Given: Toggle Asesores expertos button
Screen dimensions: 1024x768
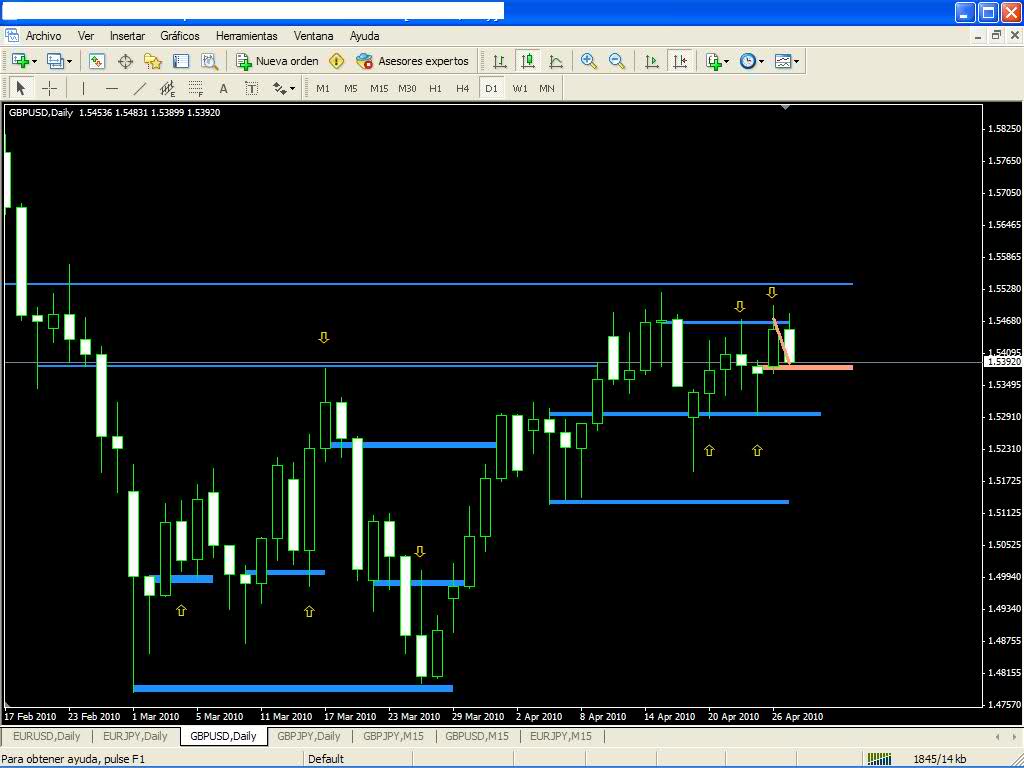Looking at the screenshot, I should tap(412, 61).
